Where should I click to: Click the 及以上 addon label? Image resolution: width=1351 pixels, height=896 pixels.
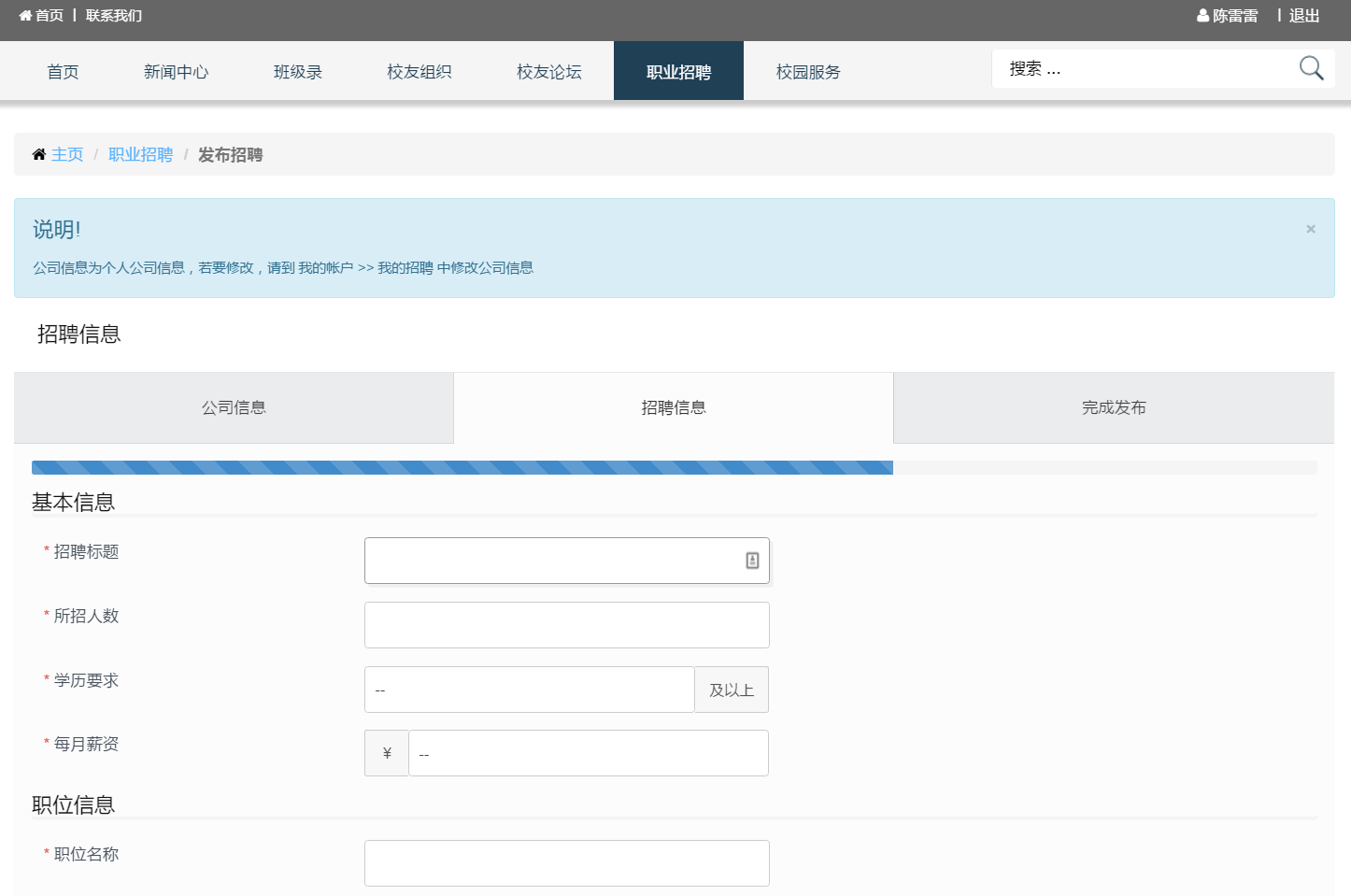(x=732, y=690)
